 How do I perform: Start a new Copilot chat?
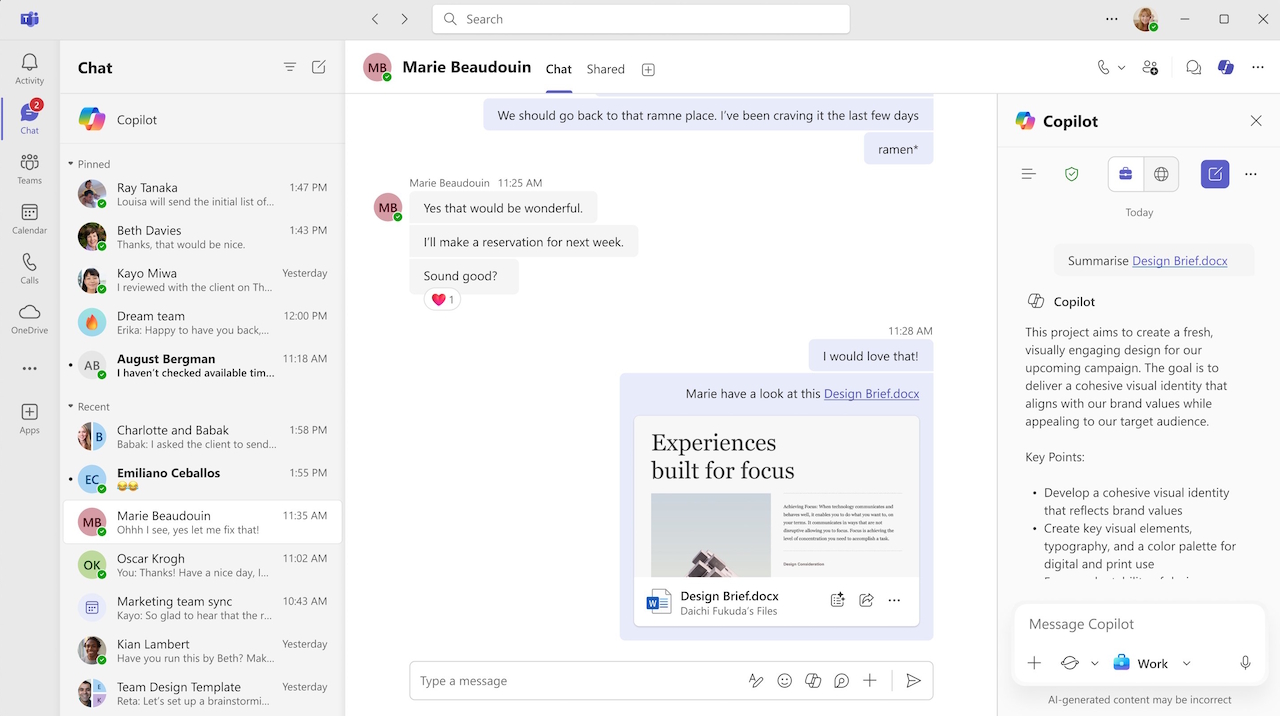[1215, 174]
